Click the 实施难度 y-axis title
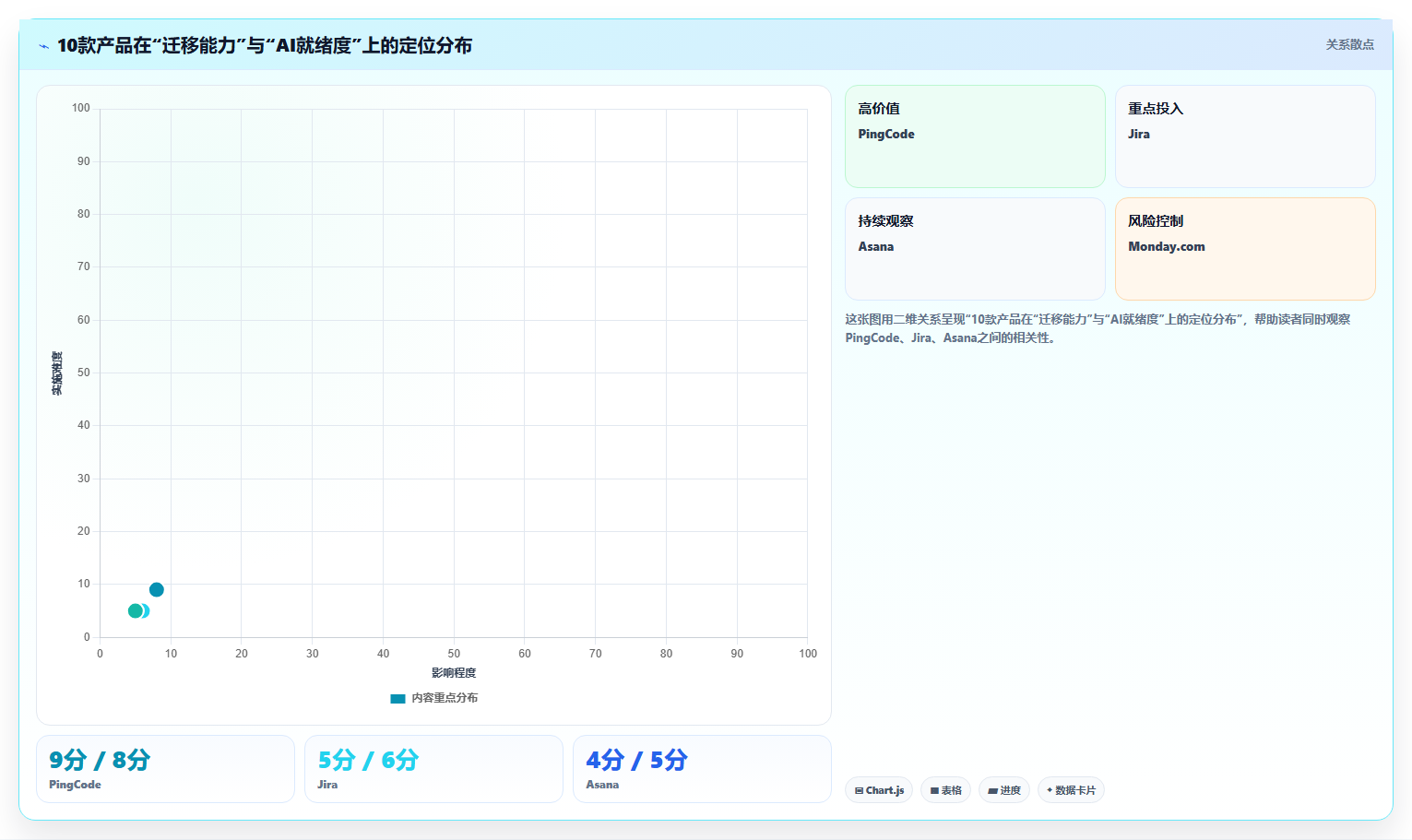 tap(57, 373)
